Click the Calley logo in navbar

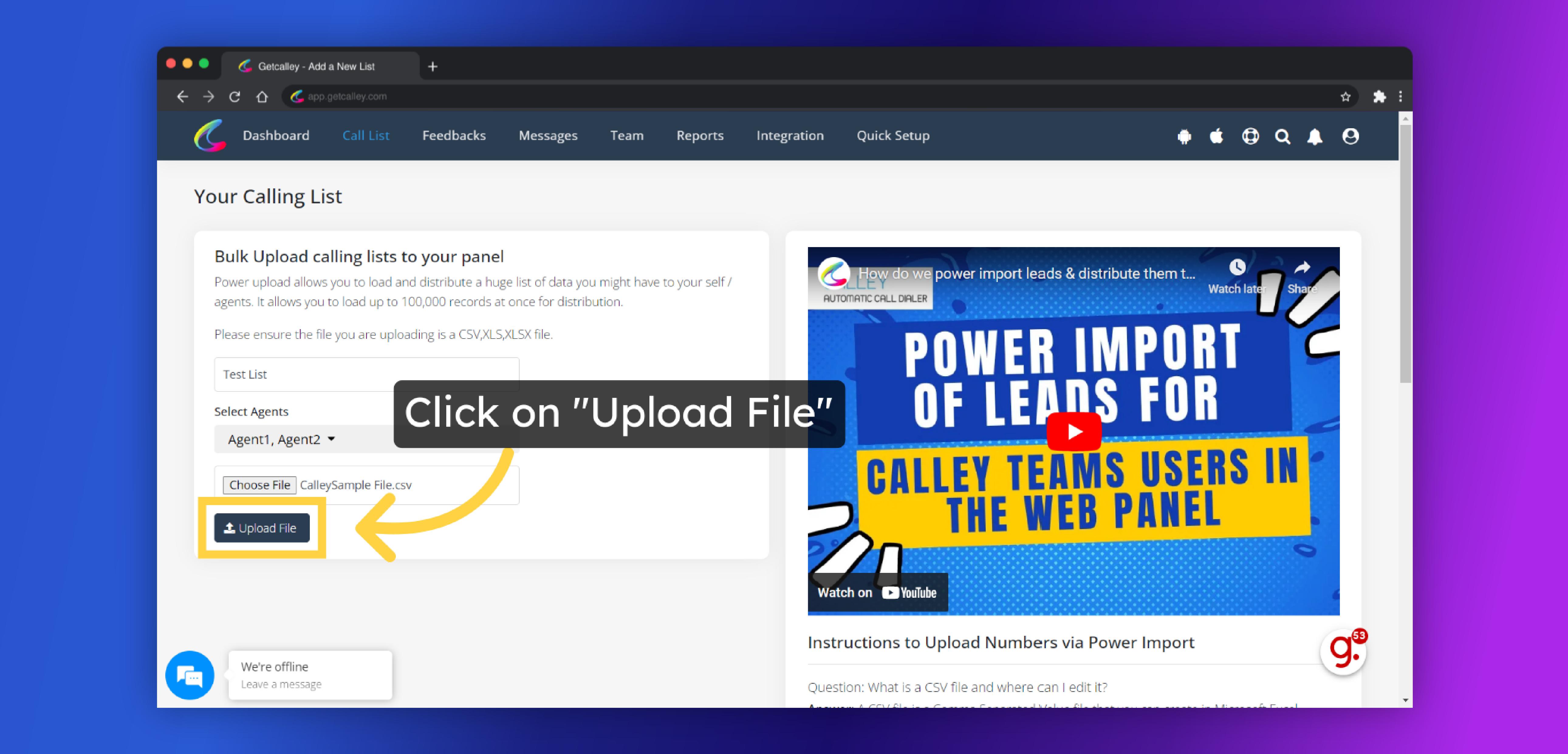pyautogui.click(x=210, y=135)
